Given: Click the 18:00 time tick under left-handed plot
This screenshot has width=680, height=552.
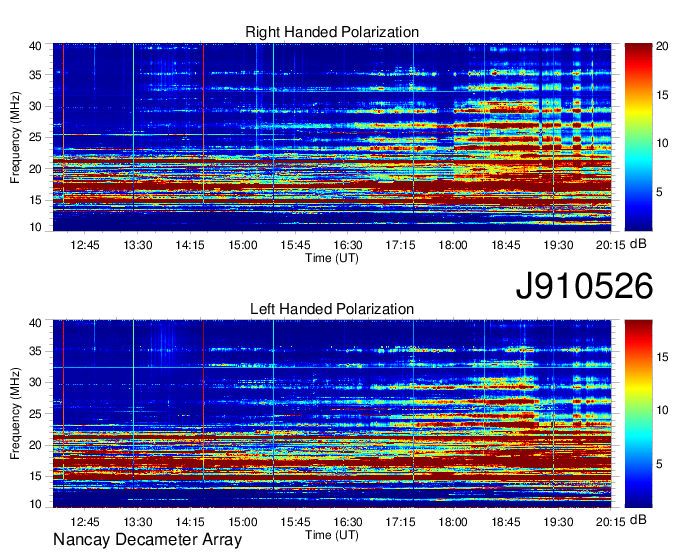Looking at the screenshot, I should point(453,522).
